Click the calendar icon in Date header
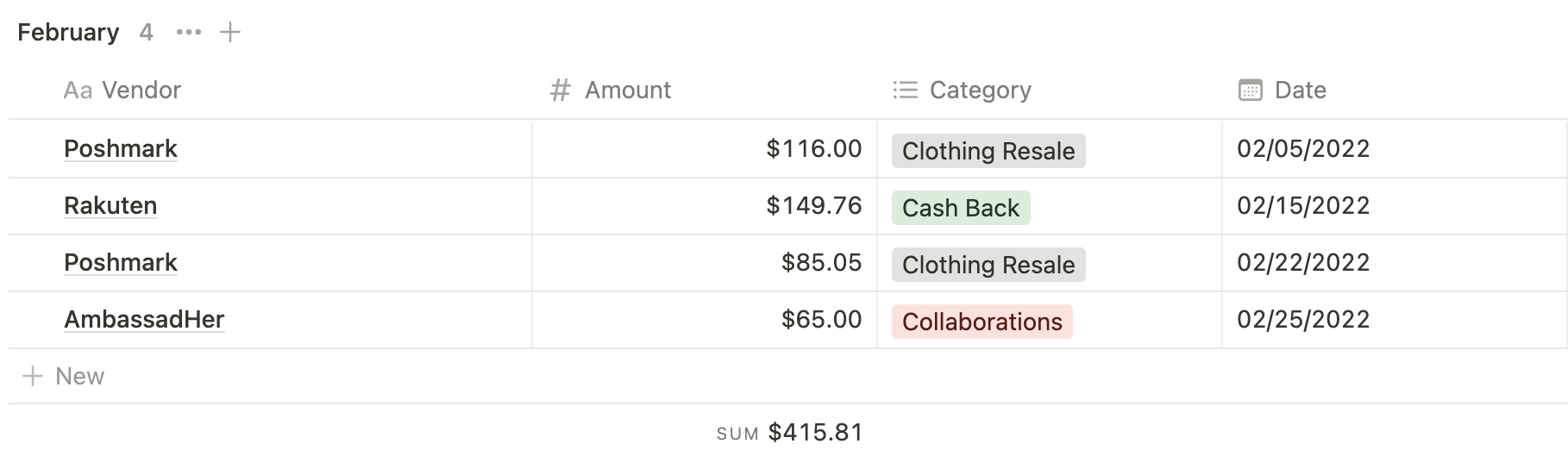 (1250, 91)
